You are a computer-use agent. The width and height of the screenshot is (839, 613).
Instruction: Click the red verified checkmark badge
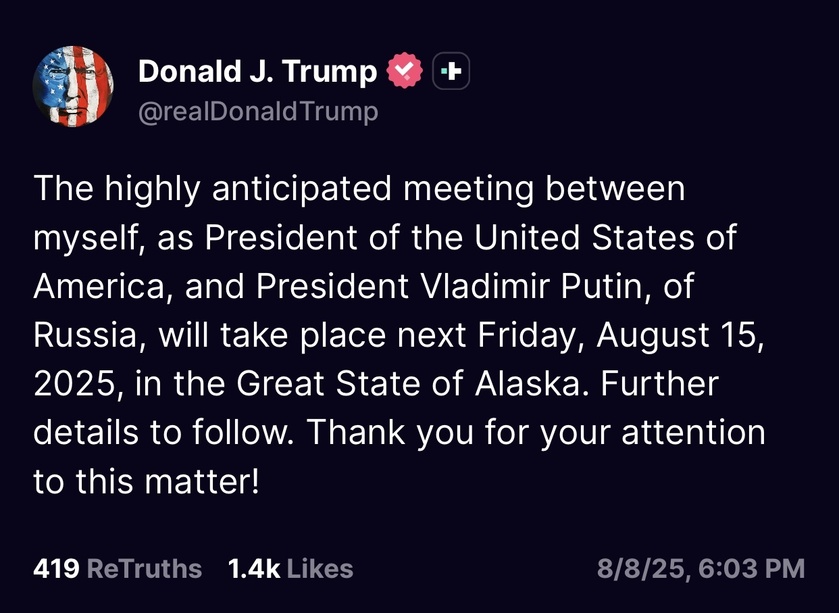[405, 71]
